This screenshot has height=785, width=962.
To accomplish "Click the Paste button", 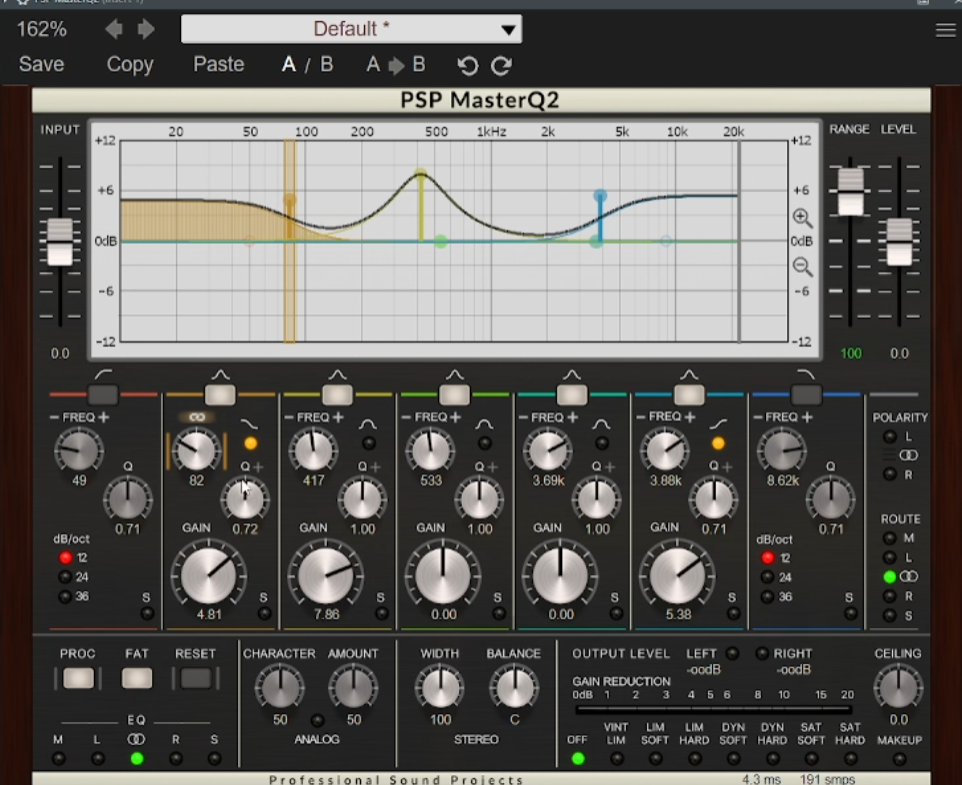I will [x=218, y=64].
